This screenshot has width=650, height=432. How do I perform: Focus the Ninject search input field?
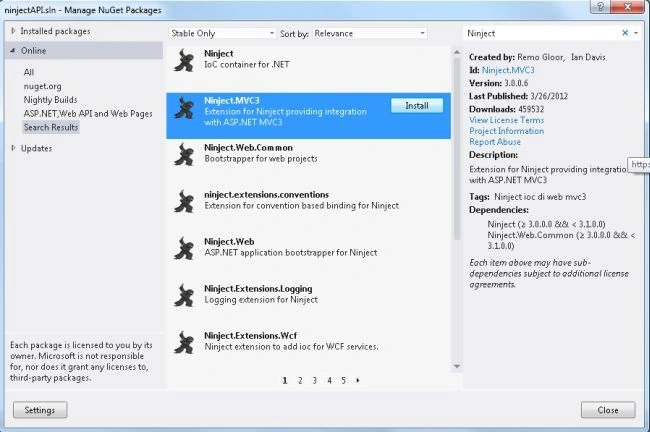point(542,33)
